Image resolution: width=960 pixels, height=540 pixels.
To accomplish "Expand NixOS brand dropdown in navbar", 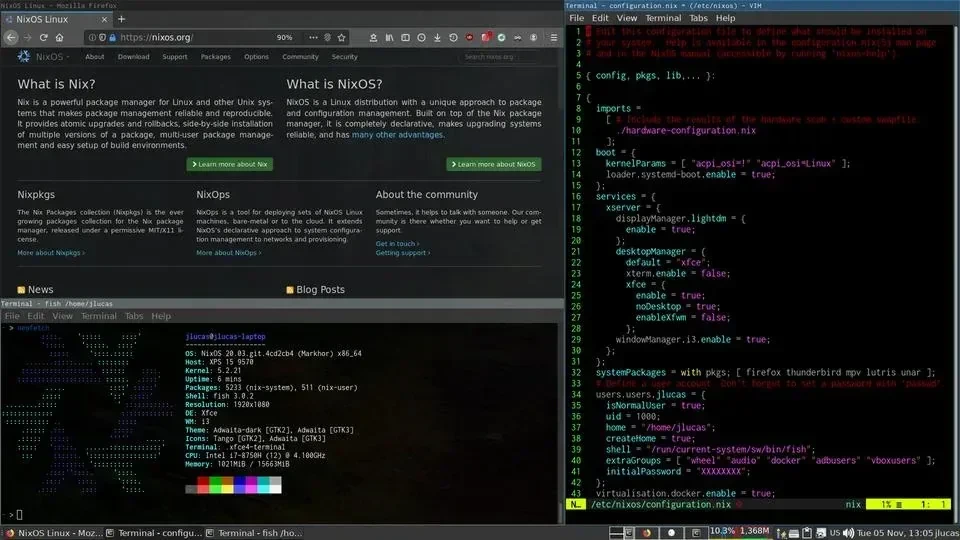I will pos(51,56).
